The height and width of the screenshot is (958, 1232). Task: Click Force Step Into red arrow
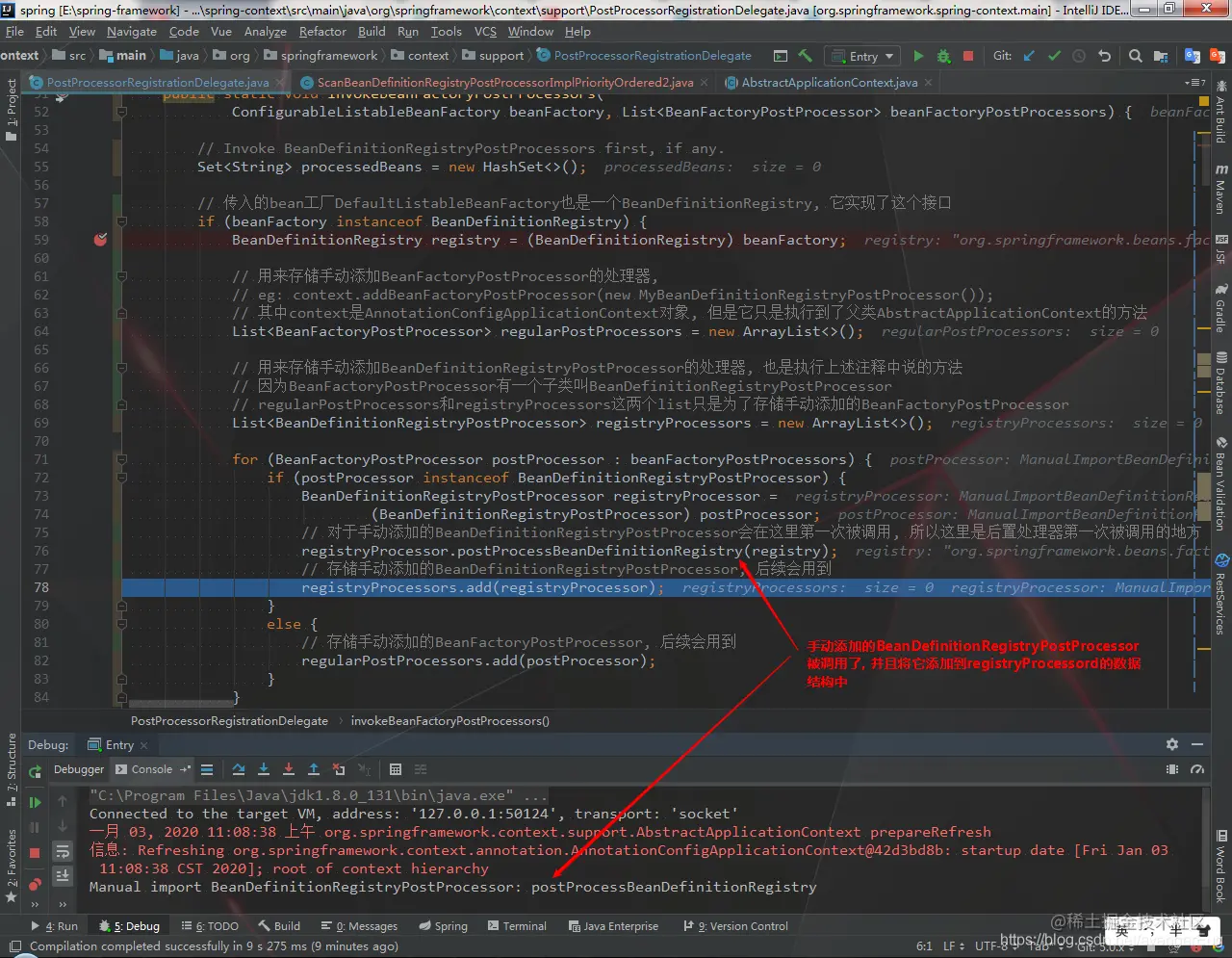coord(289,769)
